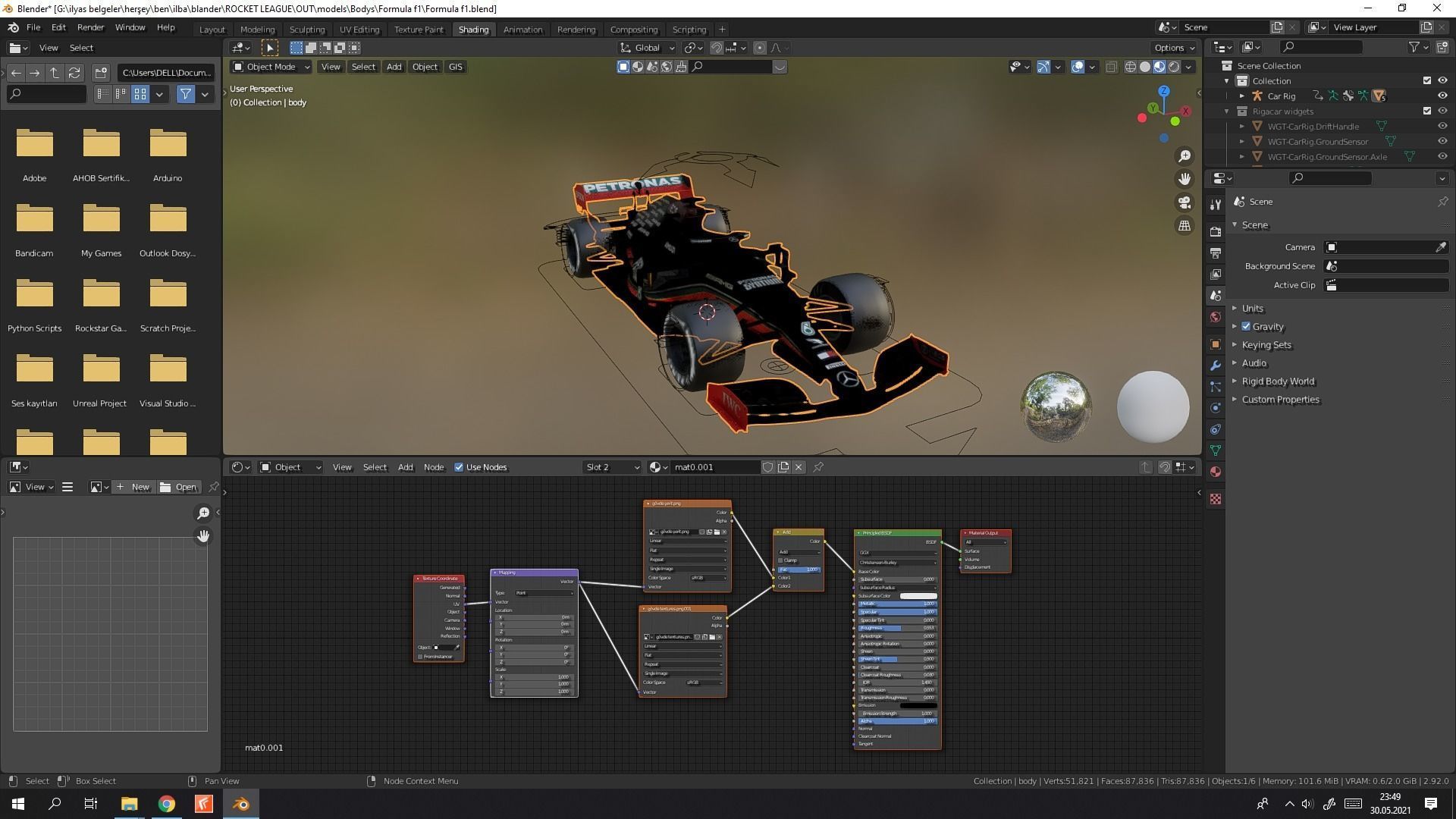The height and width of the screenshot is (819, 1456).
Task: Switch to the UV Editing workspace tab
Action: (x=359, y=30)
